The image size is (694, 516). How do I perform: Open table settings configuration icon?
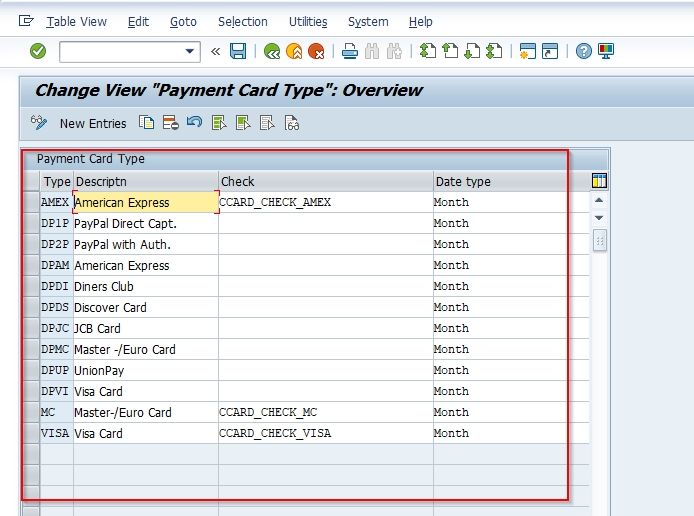pos(599,181)
